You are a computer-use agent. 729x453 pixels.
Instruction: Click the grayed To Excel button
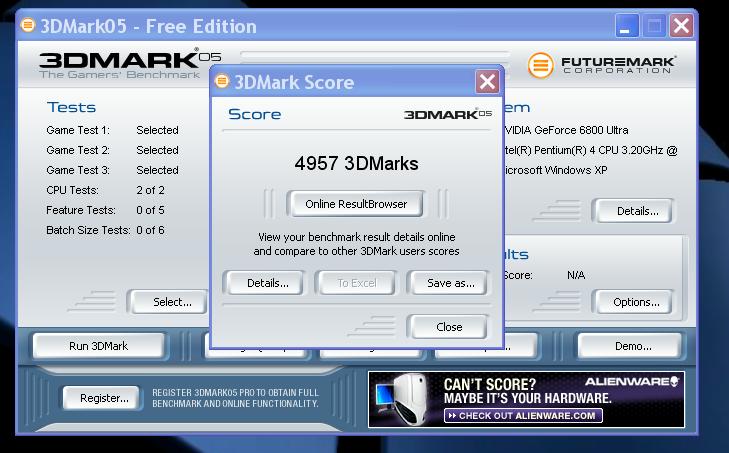pos(357,283)
